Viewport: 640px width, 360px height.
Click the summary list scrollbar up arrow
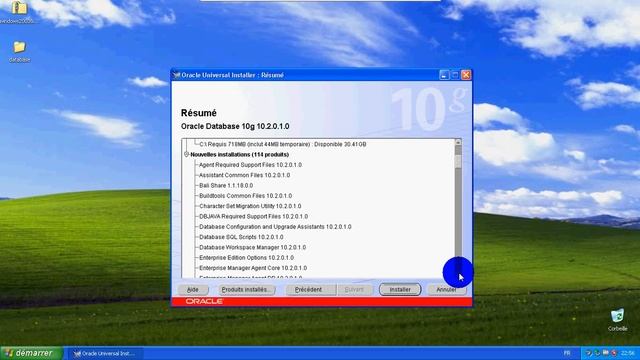458,142
